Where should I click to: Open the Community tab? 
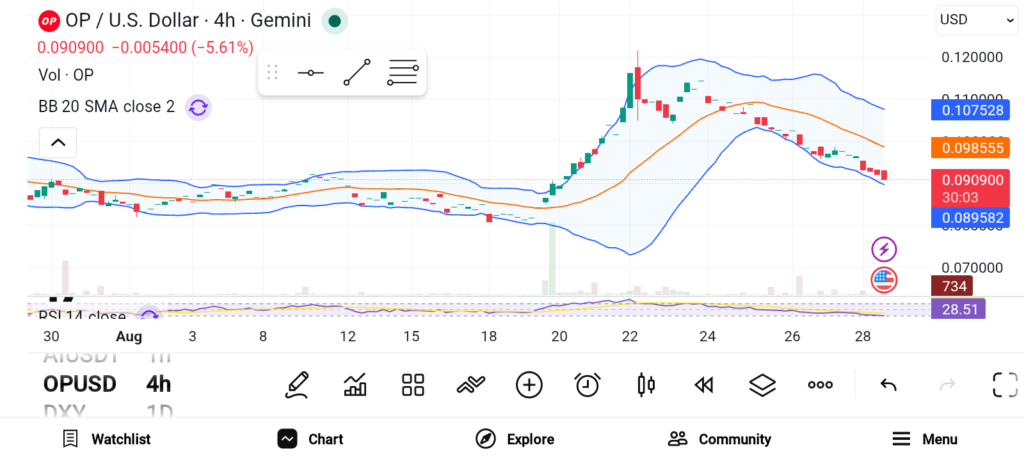pos(719,439)
